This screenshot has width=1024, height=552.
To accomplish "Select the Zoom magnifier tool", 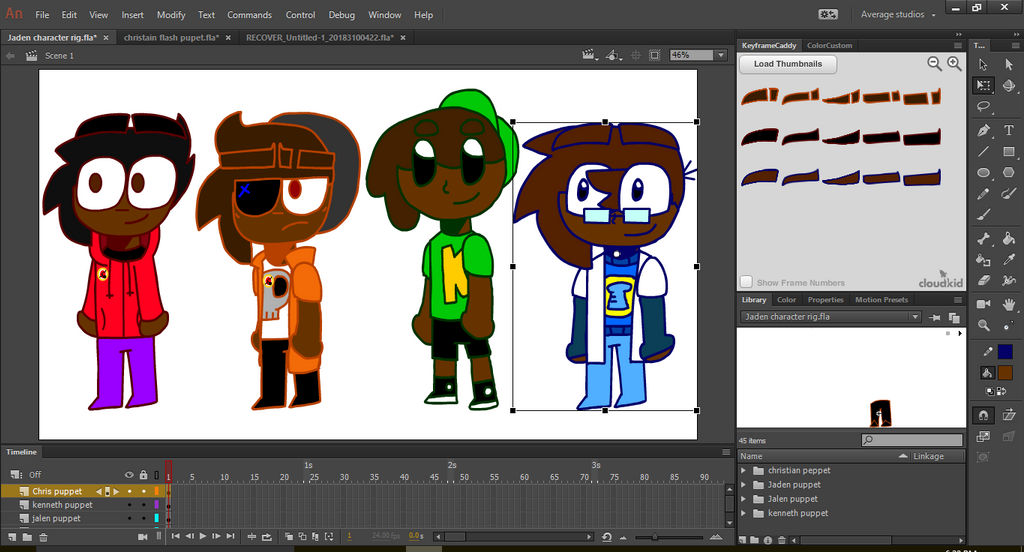I will point(983,325).
